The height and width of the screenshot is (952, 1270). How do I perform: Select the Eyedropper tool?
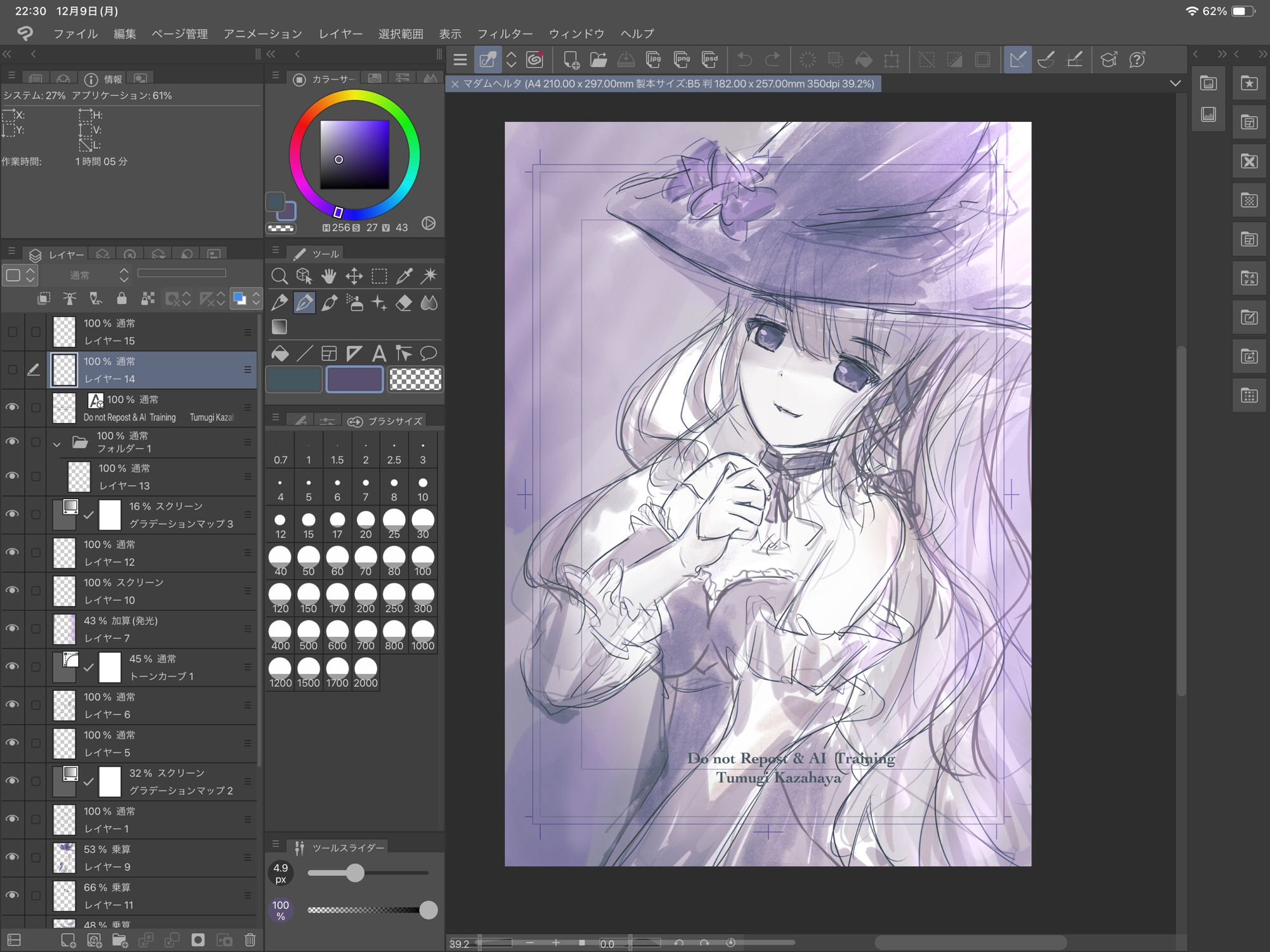pyautogui.click(x=404, y=276)
